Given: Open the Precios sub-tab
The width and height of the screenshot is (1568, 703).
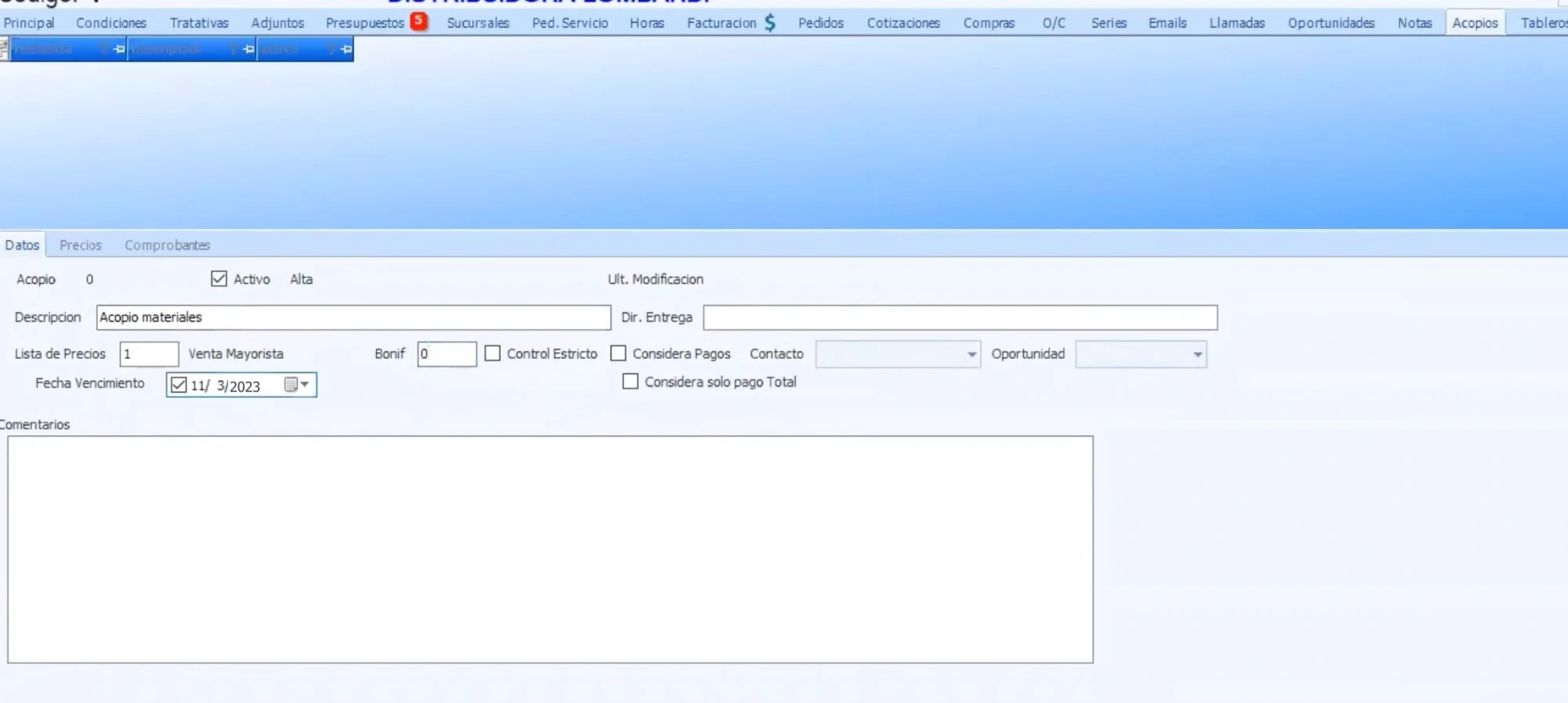Looking at the screenshot, I should [x=81, y=245].
